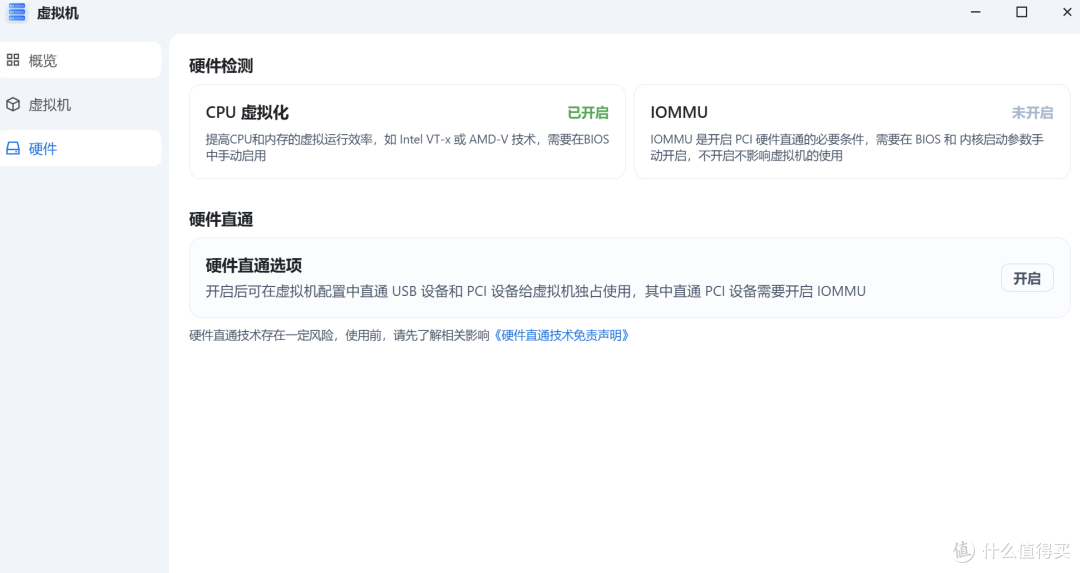This screenshot has width=1080, height=573.
Task: Open the 概览 sidebar tab
Action: [x=81, y=60]
